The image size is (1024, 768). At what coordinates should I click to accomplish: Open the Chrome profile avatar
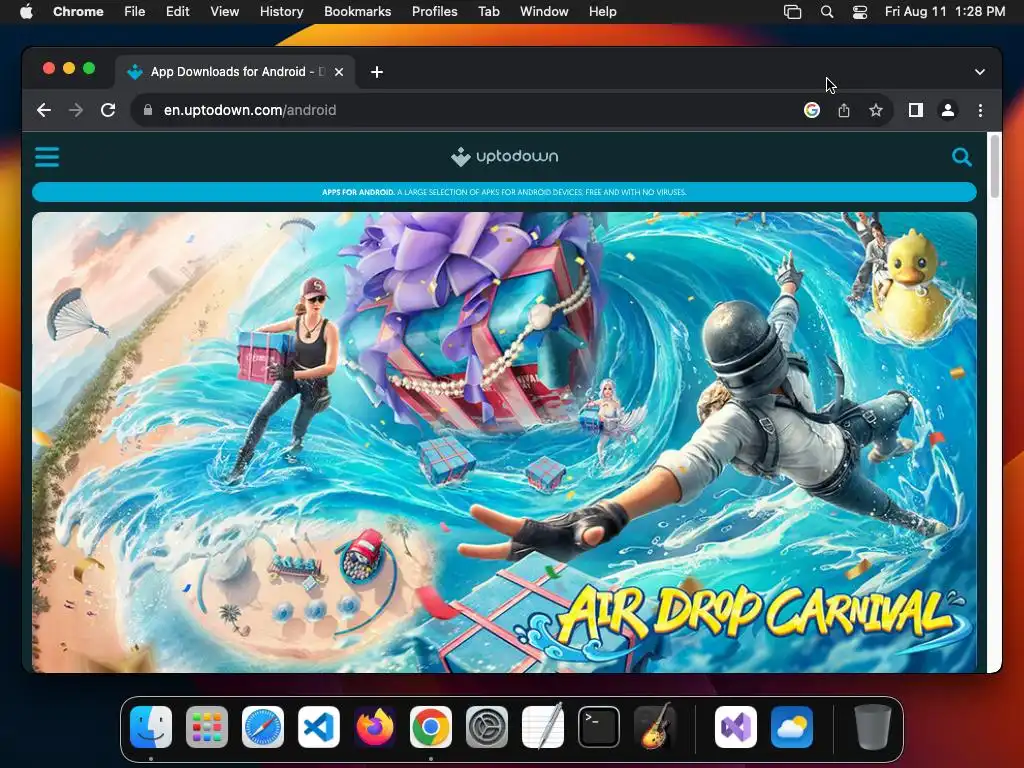[948, 110]
